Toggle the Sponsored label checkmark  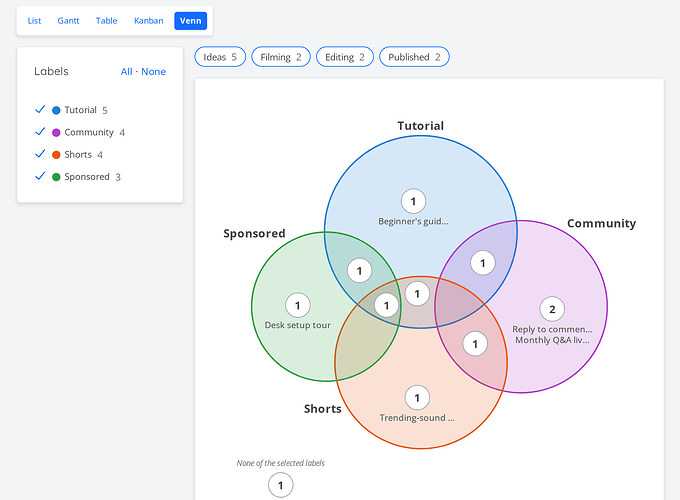[40, 176]
